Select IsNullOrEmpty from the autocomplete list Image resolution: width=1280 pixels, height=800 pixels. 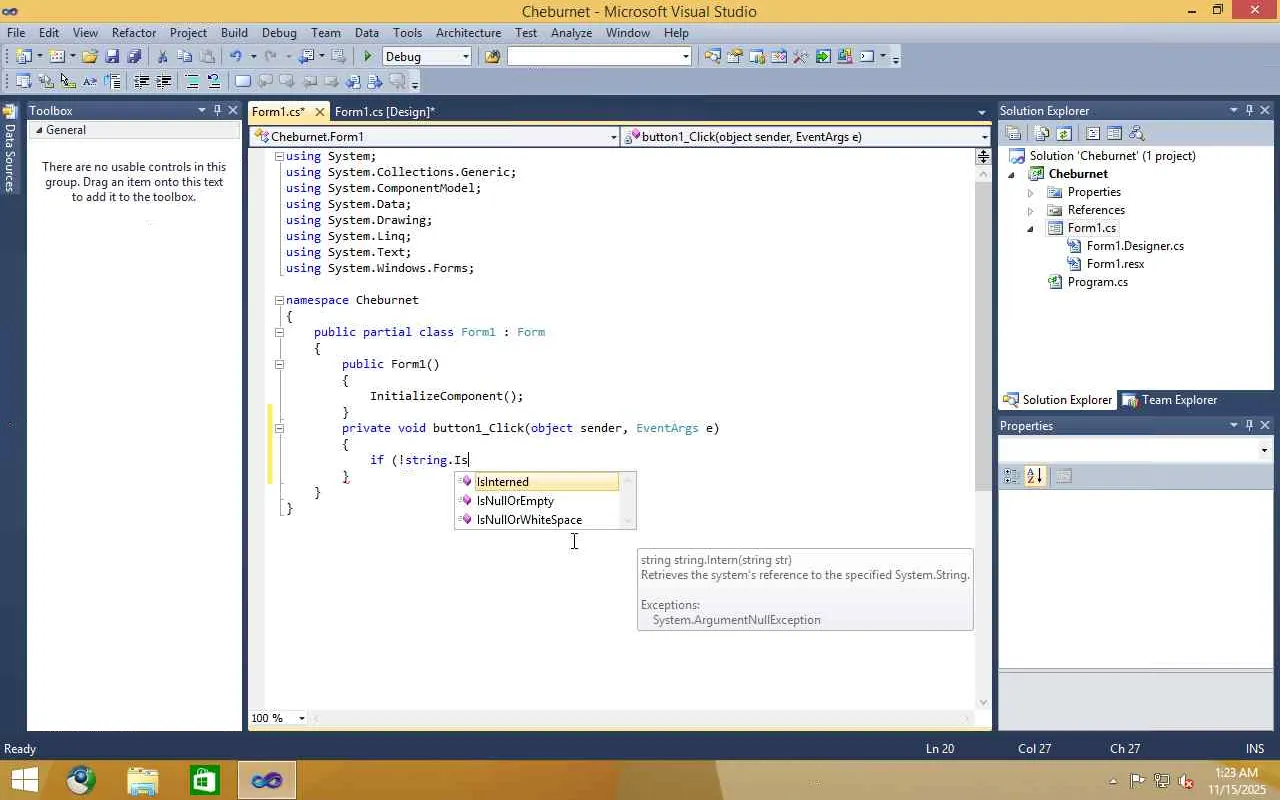click(515, 501)
